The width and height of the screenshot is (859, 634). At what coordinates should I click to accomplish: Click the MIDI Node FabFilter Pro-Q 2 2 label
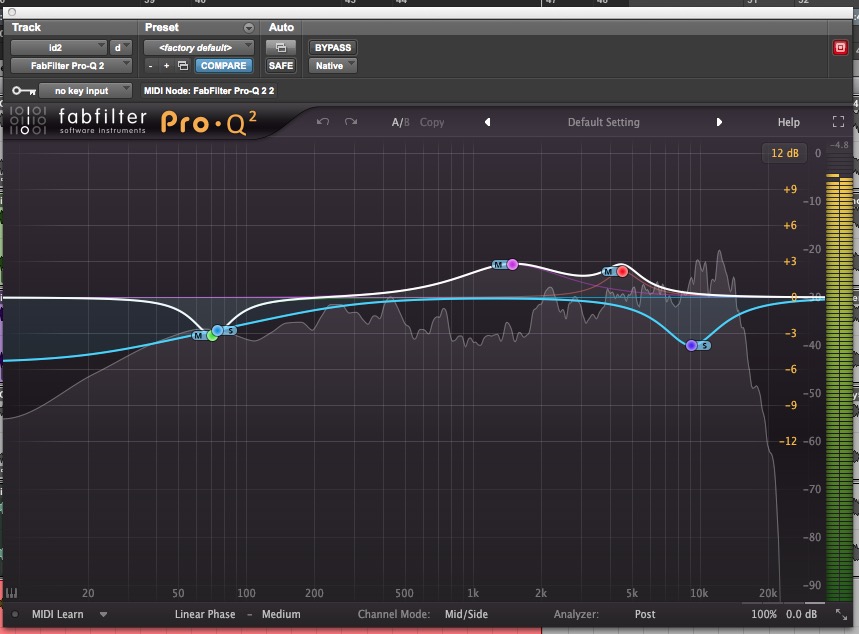tap(209, 90)
